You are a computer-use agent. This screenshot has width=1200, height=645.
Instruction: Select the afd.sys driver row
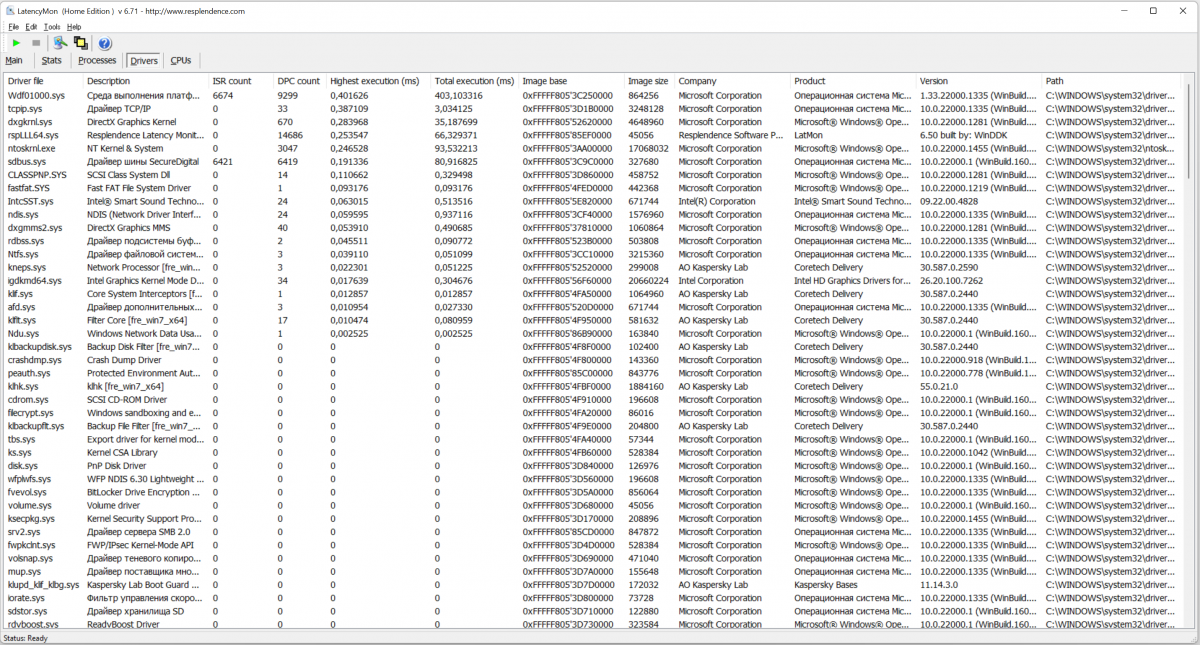[x=593, y=307]
